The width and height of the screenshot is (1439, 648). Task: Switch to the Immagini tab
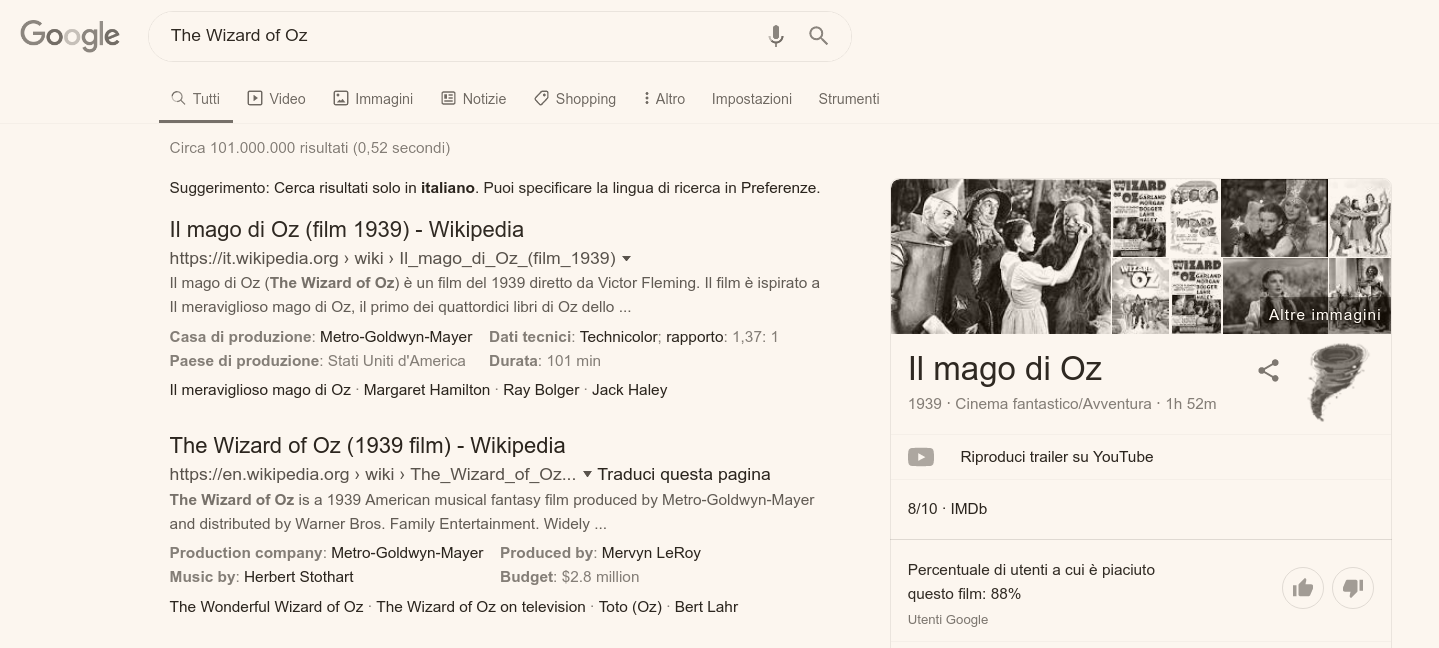(373, 99)
